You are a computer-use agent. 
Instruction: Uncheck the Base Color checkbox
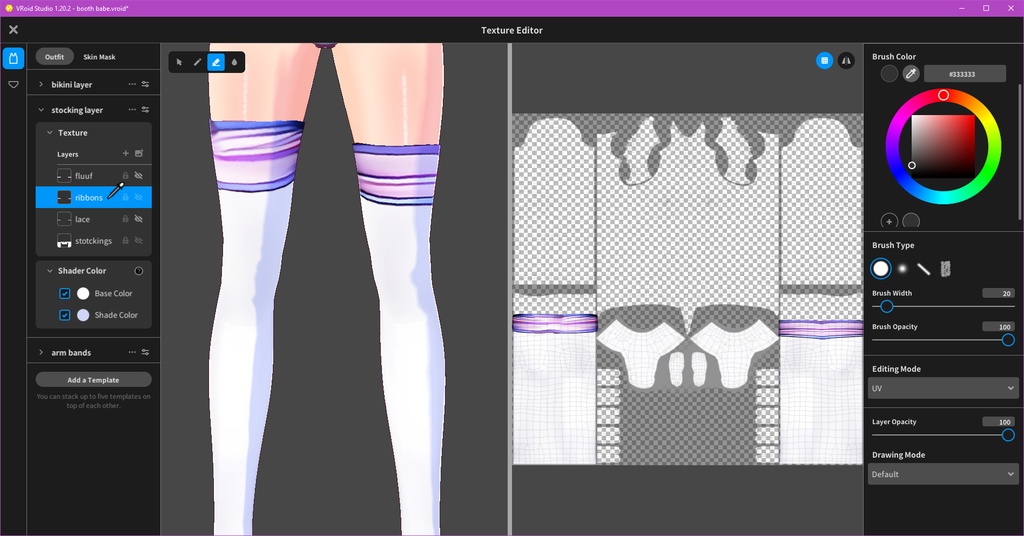pyautogui.click(x=65, y=293)
